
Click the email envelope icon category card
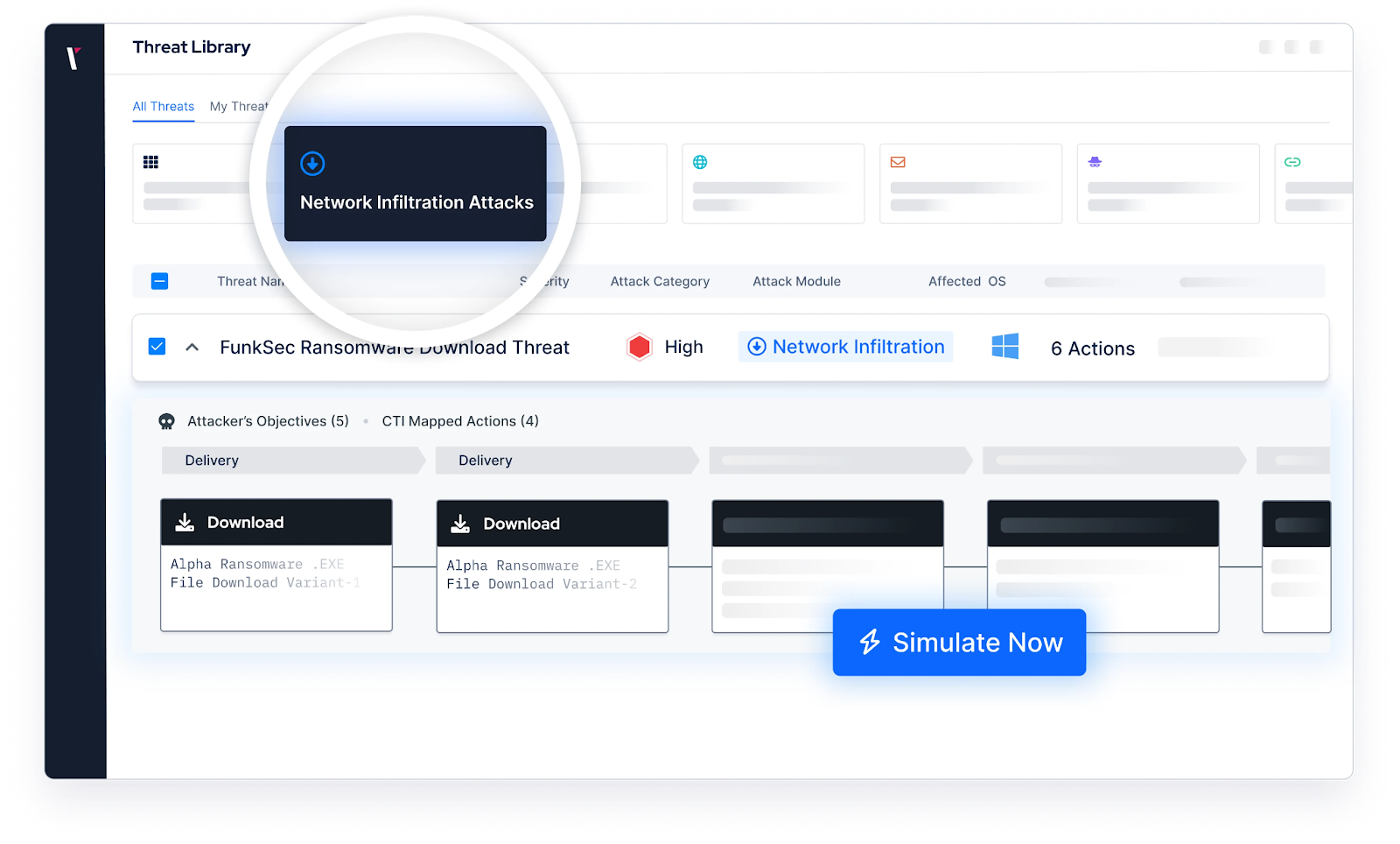(x=969, y=183)
